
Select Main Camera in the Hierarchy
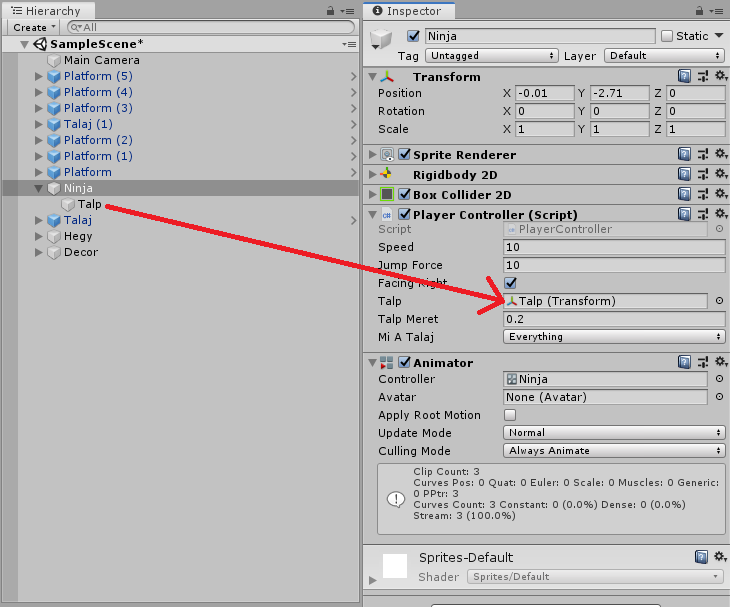coord(101,60)
